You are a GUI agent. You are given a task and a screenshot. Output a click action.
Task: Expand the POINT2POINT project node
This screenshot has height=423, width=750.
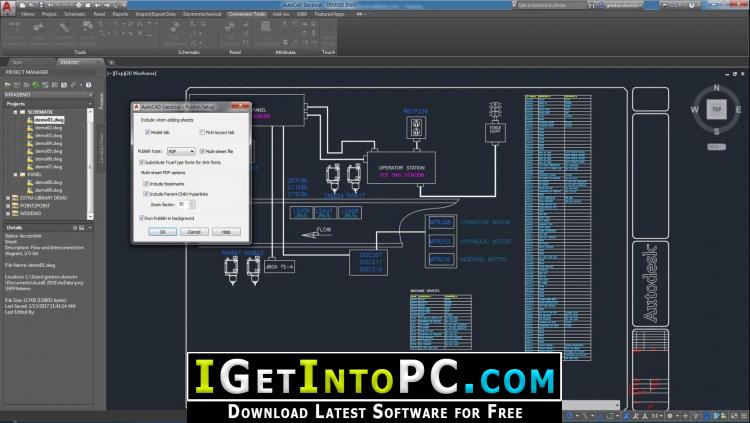click(x=8, y=206)
